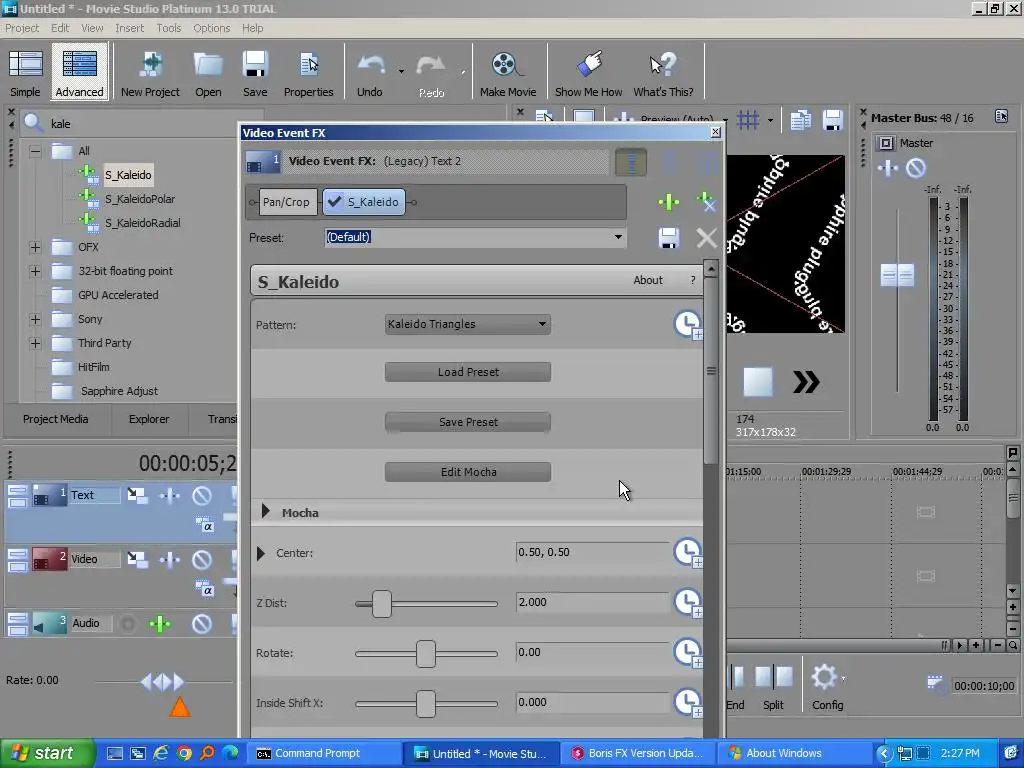Open the Pattern Kaleido Triangles dropdown
The width and height of the screenshot is (1024, 768).
click(x=468, y=324)
